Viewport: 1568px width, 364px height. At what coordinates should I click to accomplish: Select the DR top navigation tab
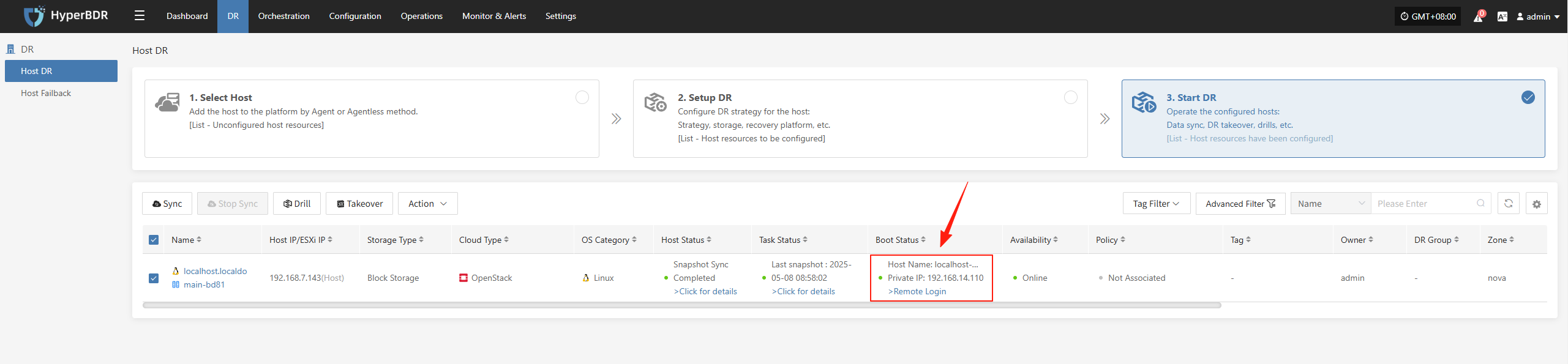(x=233, y=16)
